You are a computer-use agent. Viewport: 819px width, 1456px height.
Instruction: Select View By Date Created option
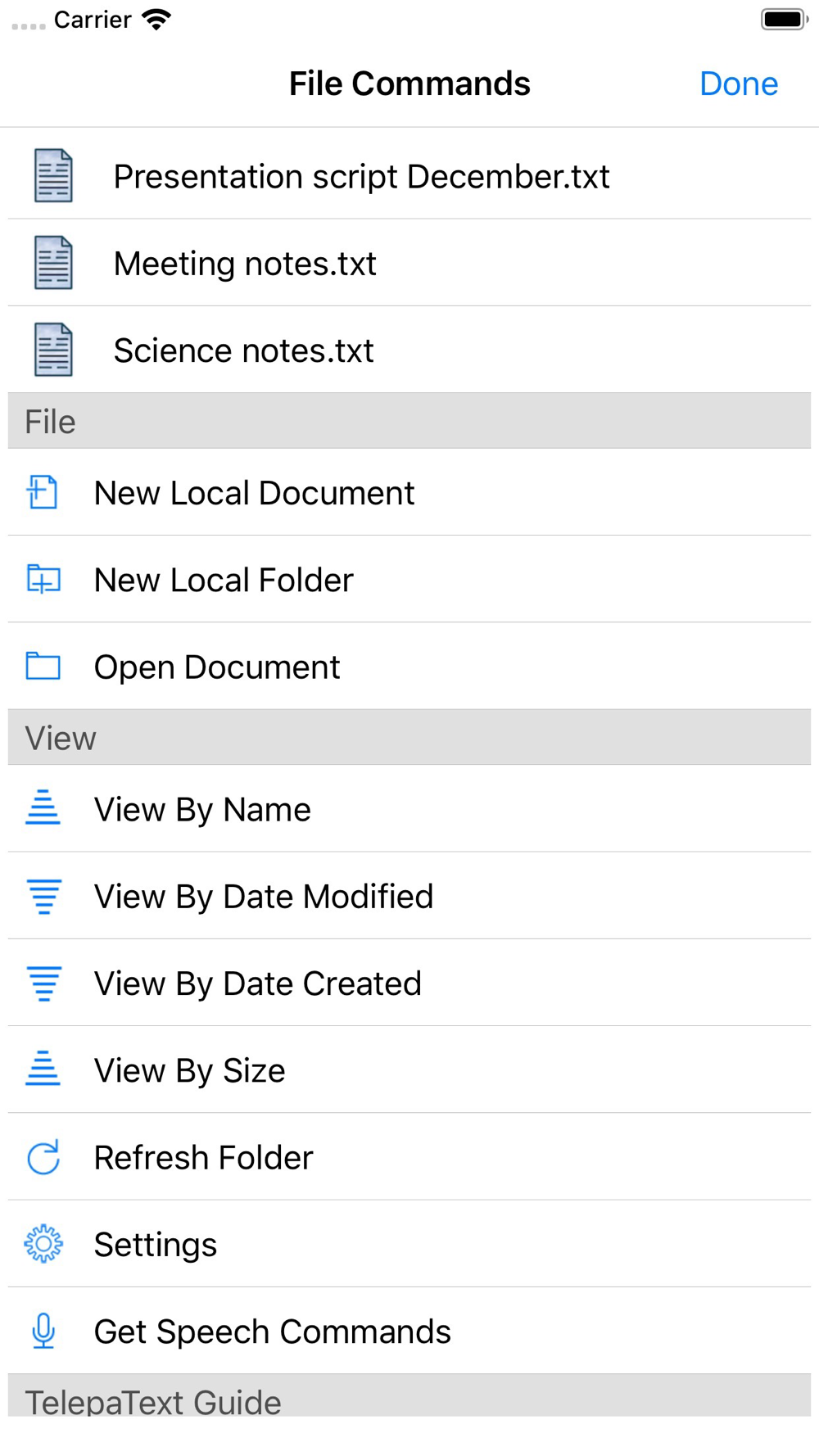click(x=257, y=983)
